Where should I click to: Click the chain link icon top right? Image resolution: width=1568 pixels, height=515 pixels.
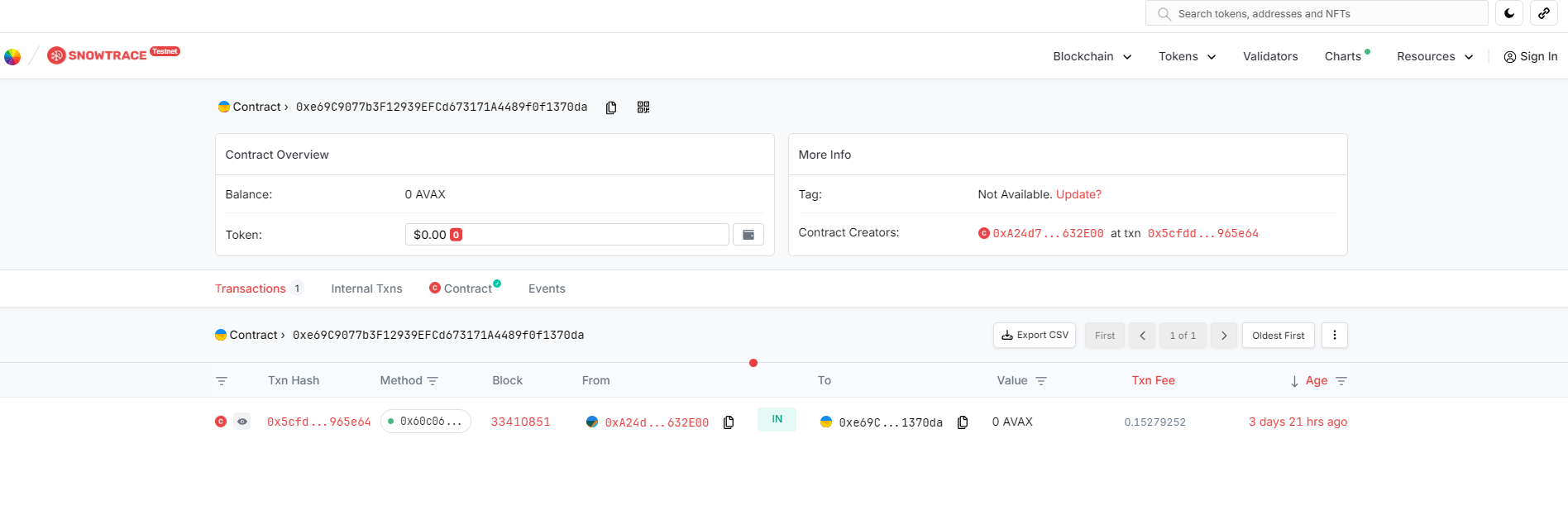tap(1544, 13)
